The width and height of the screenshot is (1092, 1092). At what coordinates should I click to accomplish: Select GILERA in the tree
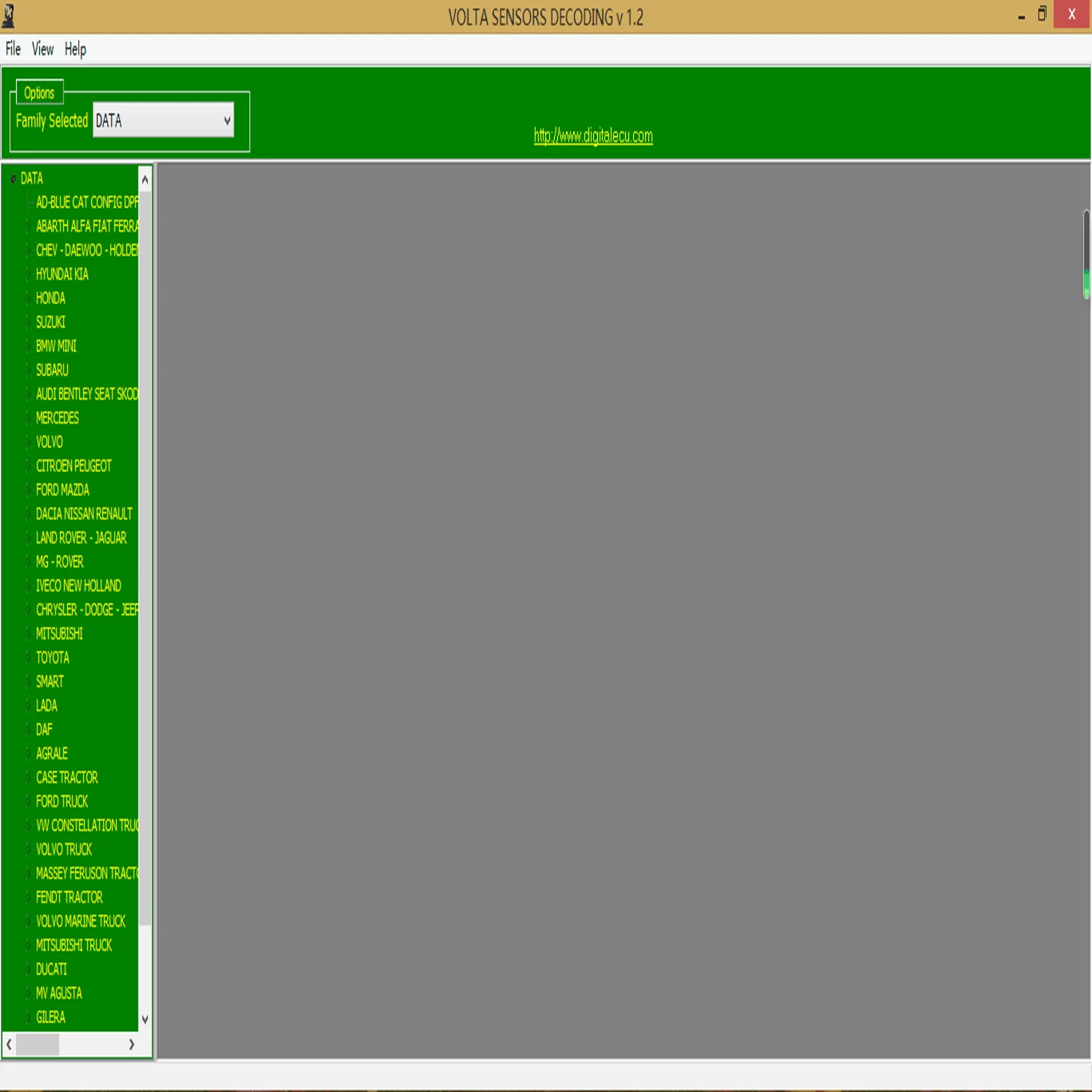click(x=50, y=1018)
